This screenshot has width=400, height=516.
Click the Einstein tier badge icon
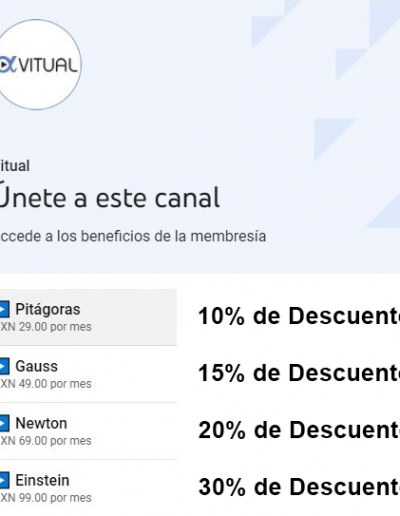click(x=4, y=480)
